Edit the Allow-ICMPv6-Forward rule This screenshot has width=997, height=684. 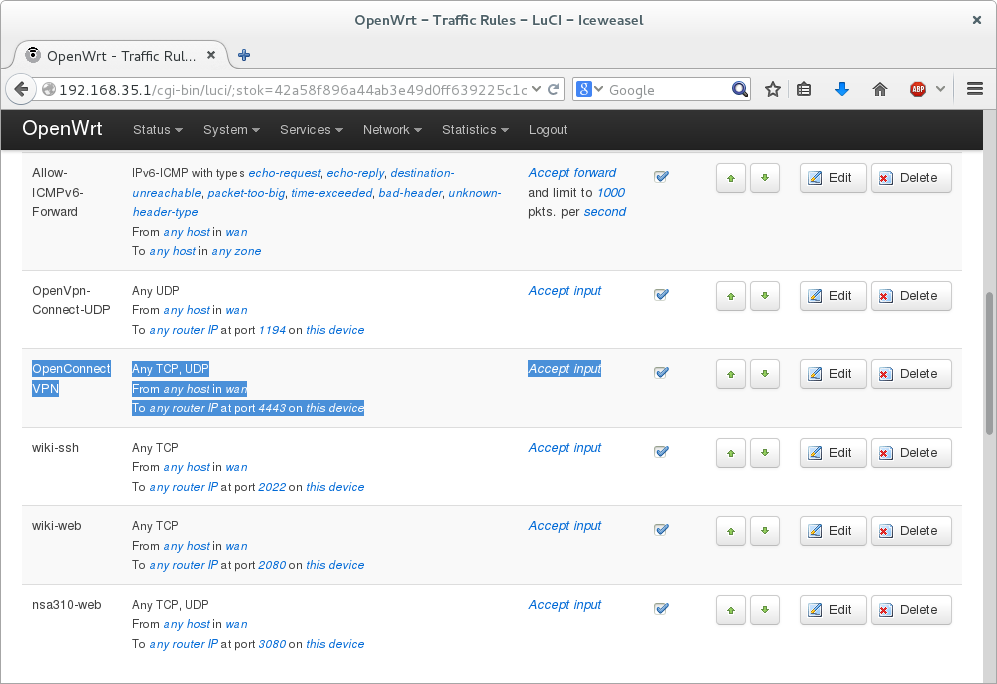click(x=833, y=178)
